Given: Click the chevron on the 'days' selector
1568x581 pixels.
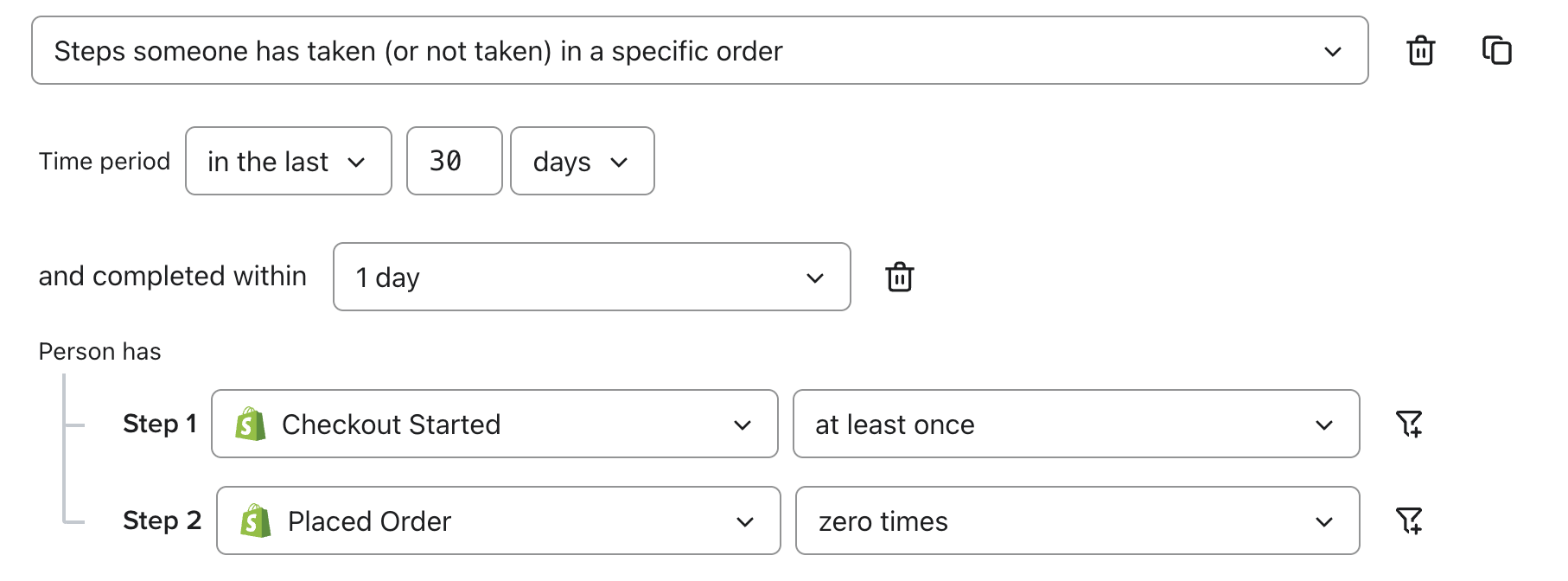Looking at the screenshot, I should (619, 161).
